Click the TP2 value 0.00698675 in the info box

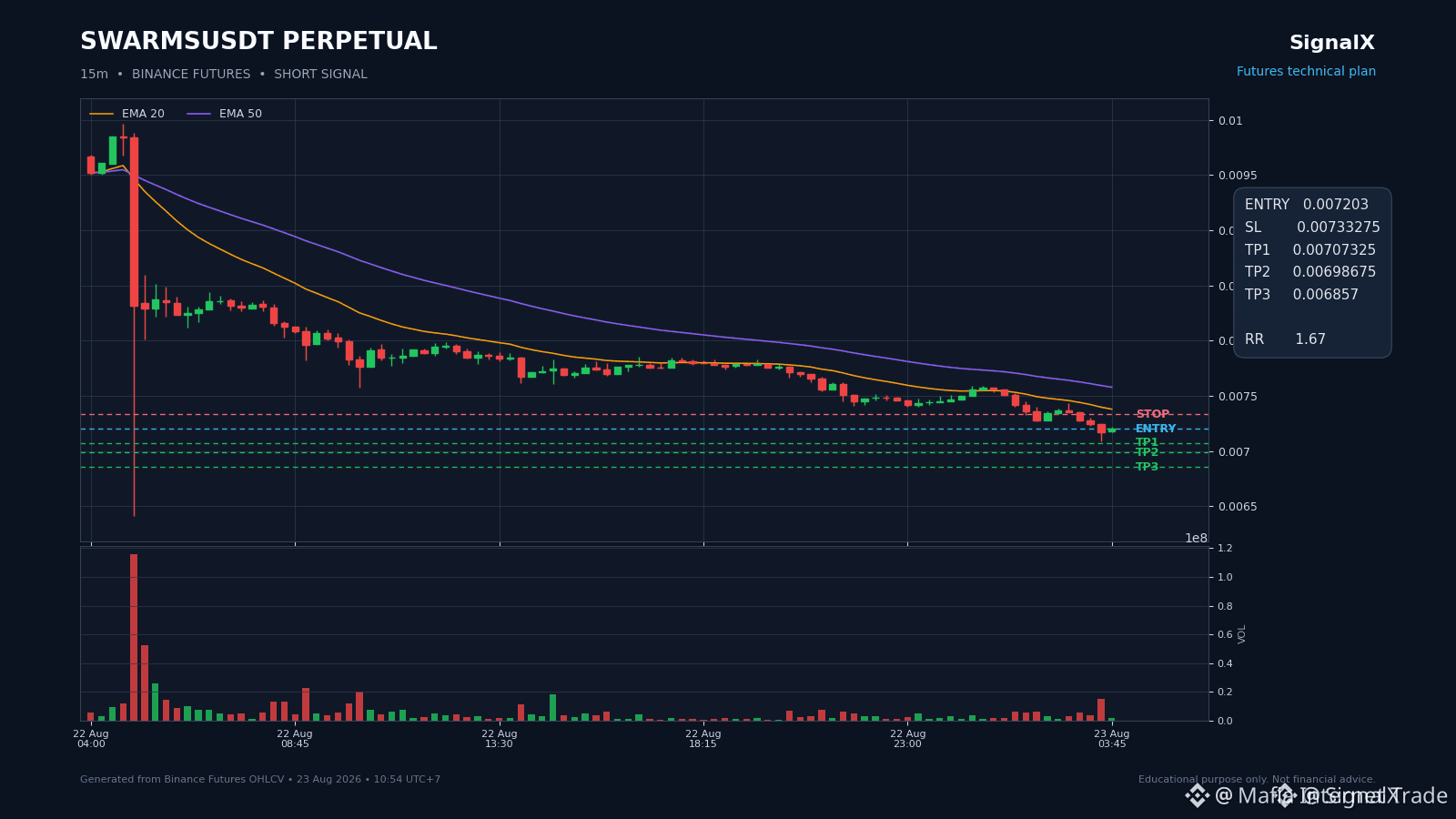click(x=1334, y=272)
